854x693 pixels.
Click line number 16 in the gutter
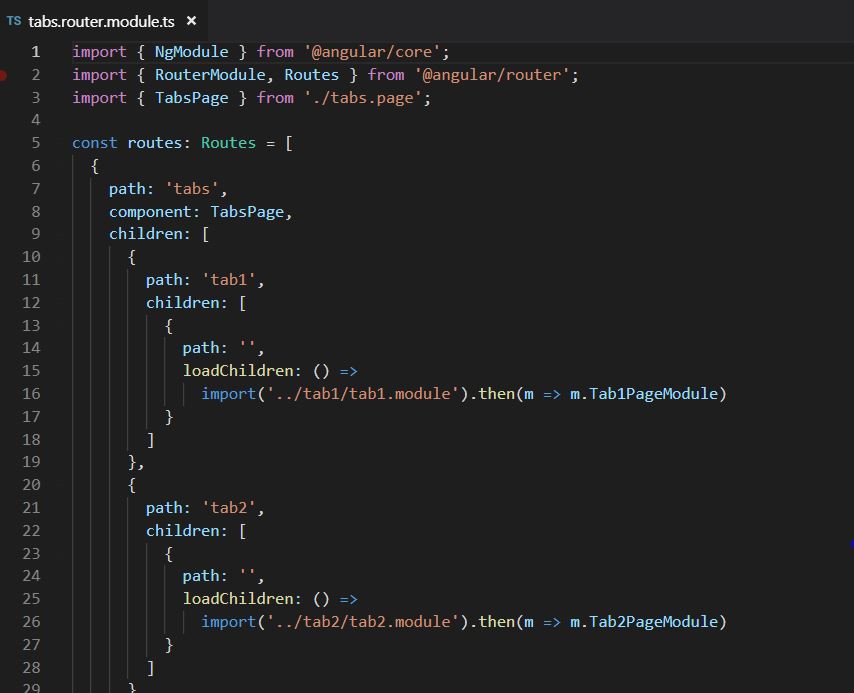pyautogui.click(x=31, y=394)
